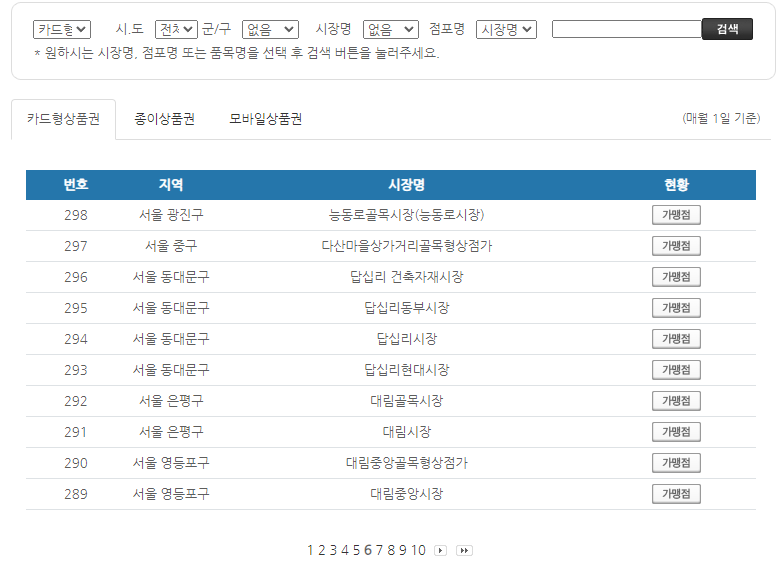Select market name 대림골목시장
Image resolution: width=782 pixels, height=568 pixels.
pyautogui.click(x=406, y=401)
